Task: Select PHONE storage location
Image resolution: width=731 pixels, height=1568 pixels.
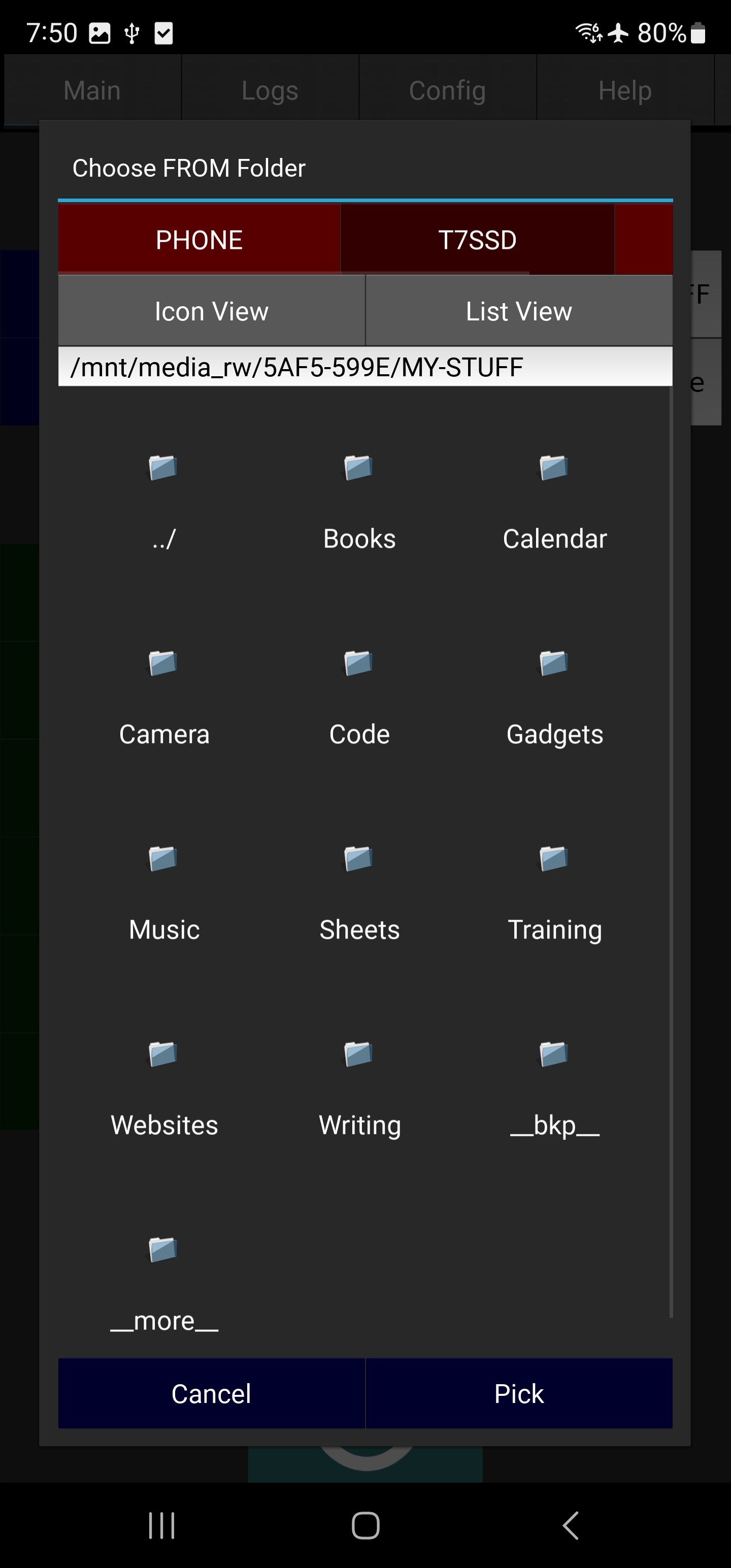Action: coord(199,240)
